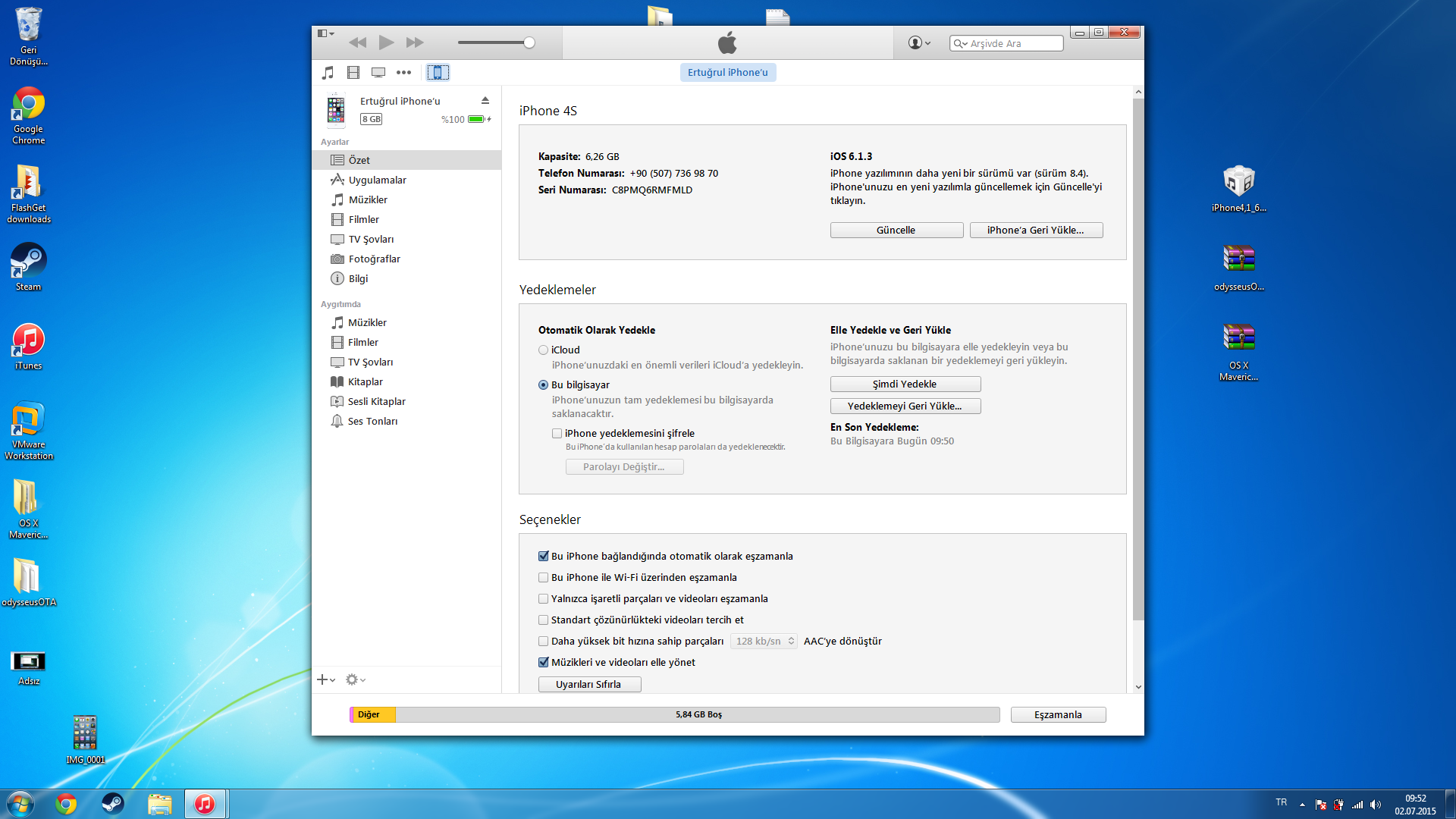
Task: Enable Wi-Fi sync with this iPhone
Action: (543, 578)
